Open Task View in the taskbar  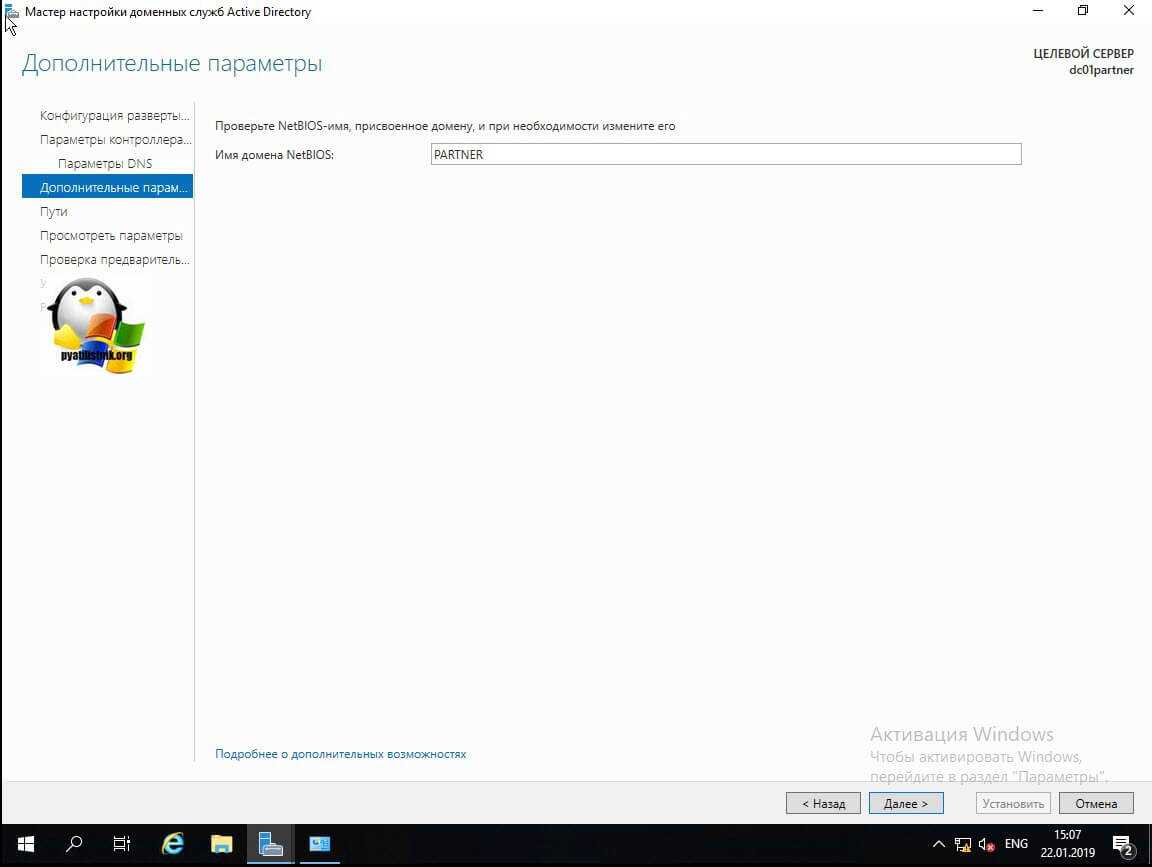coord(122,844)
